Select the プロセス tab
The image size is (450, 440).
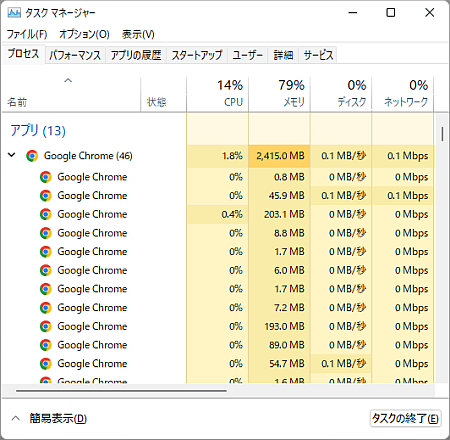[x=23, y=54]
